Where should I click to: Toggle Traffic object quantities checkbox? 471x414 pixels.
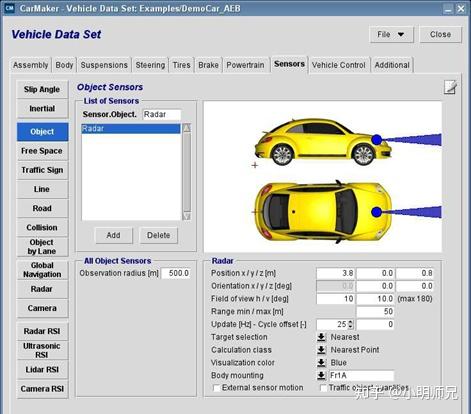pyautogui.click(x=323, y=388)
